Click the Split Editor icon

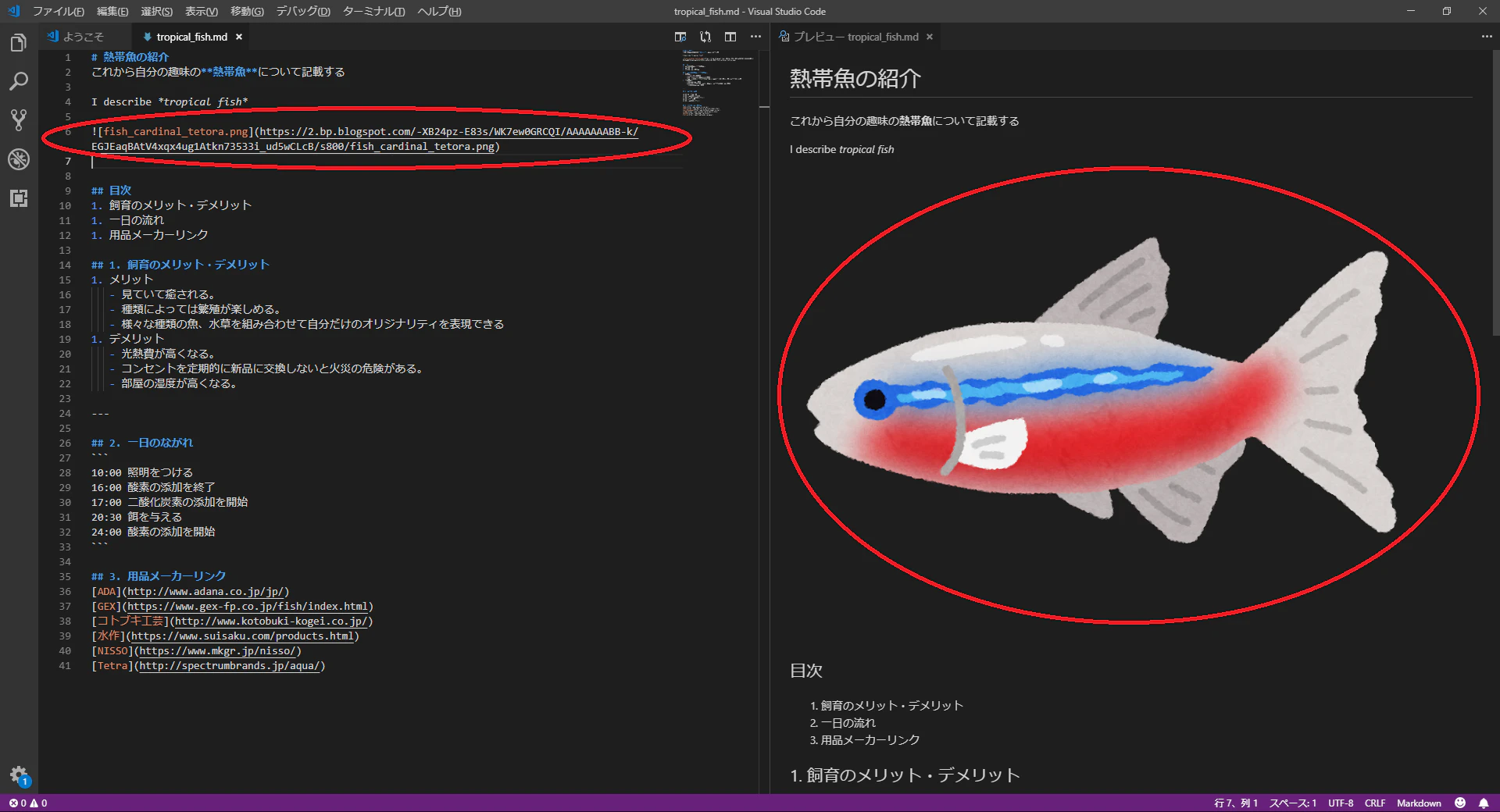click(x=730, y=37)
